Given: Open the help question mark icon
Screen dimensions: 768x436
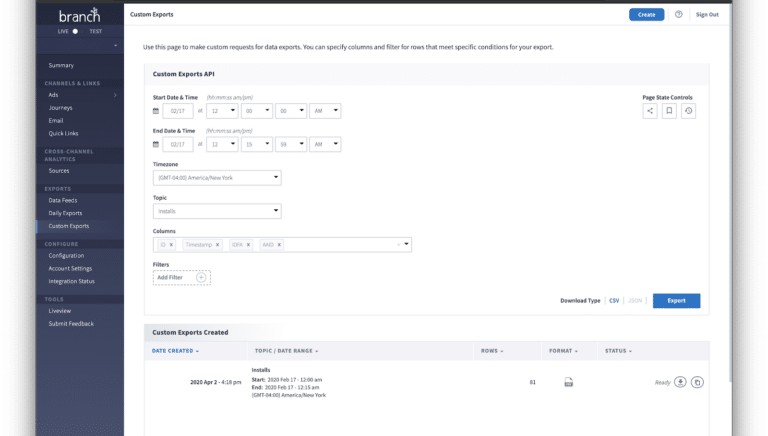Looking at the screenshot, I should coord(679,15).
